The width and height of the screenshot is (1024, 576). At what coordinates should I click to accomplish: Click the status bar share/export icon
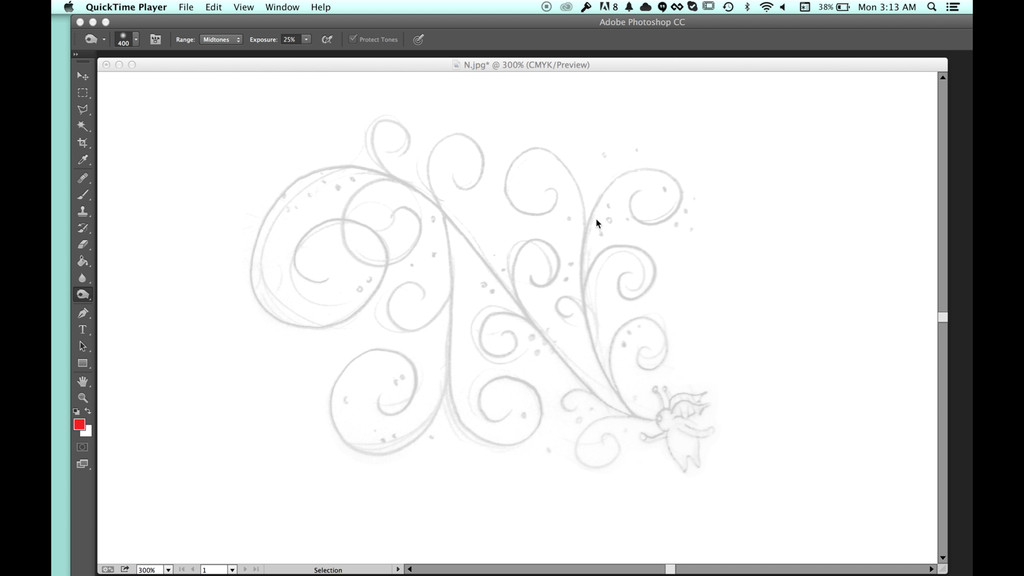tap(125, 569)
